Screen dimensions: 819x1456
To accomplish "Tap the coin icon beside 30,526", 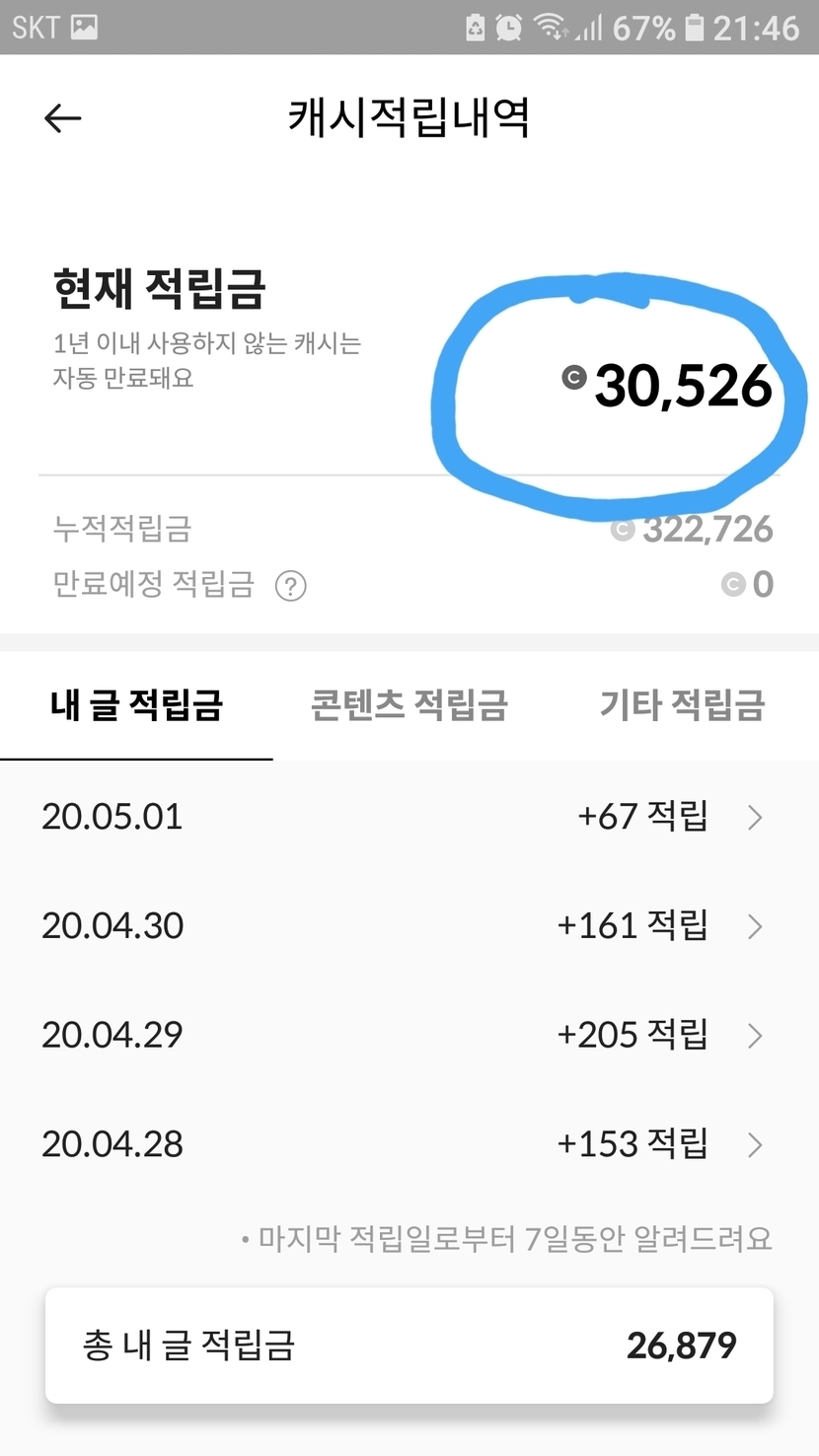I will [574, 377].
